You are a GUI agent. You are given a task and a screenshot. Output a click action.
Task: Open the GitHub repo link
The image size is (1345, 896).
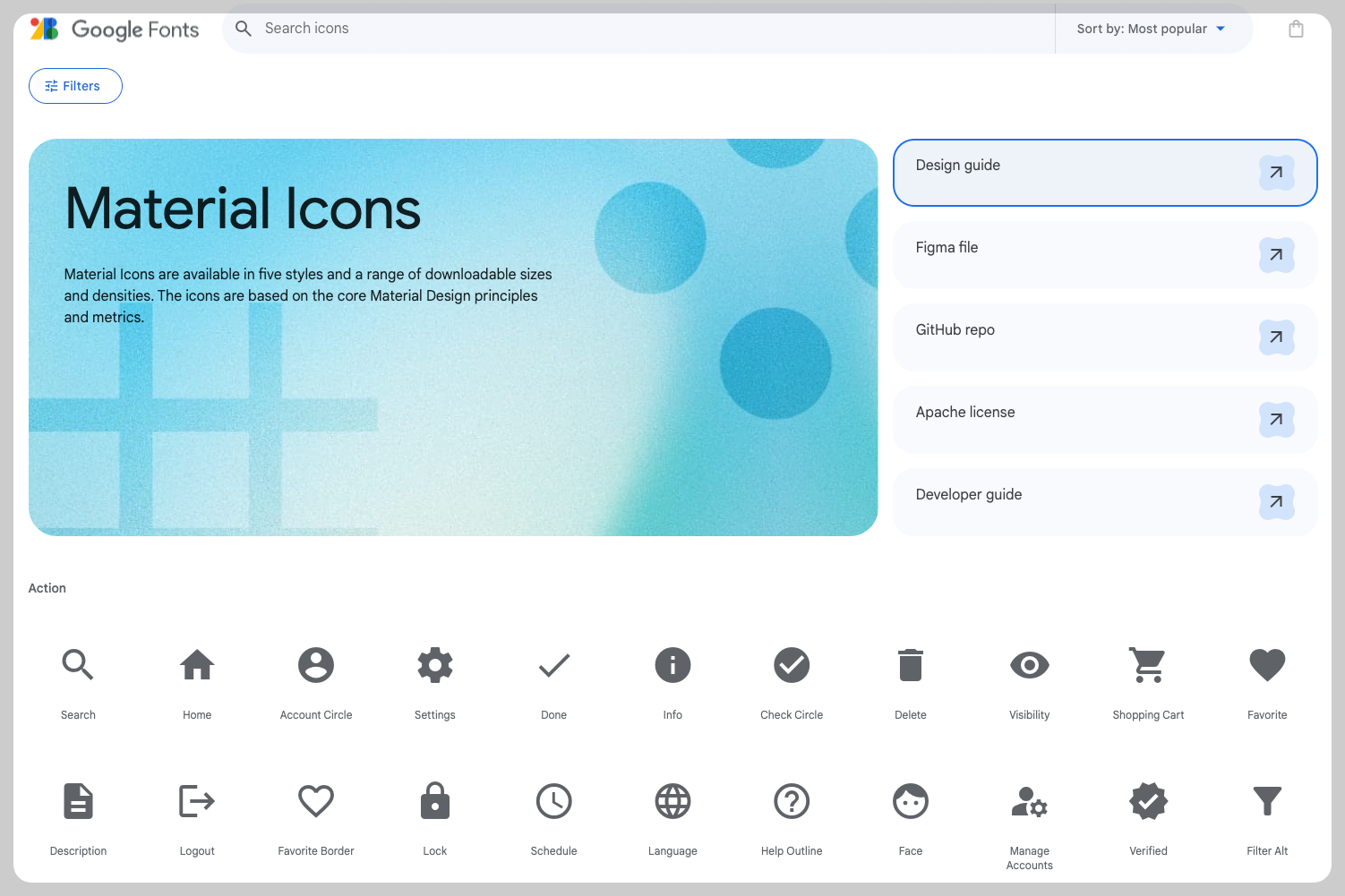click(x=1105, y=337)
